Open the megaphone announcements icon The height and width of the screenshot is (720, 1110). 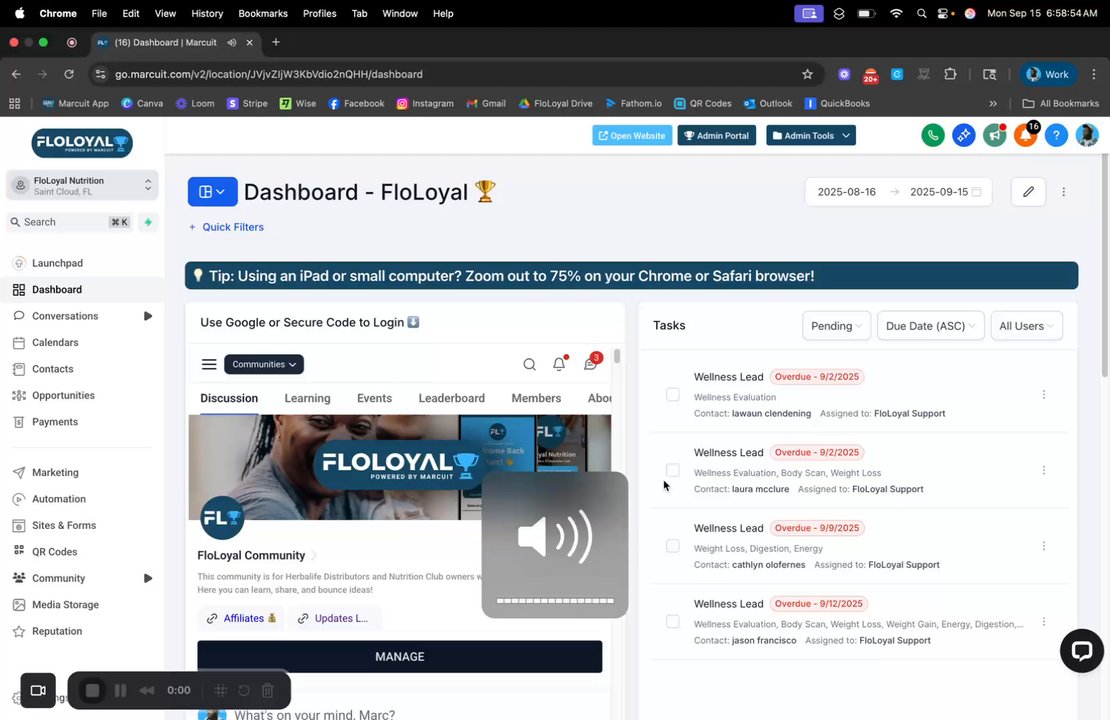(x=994, y=135)
